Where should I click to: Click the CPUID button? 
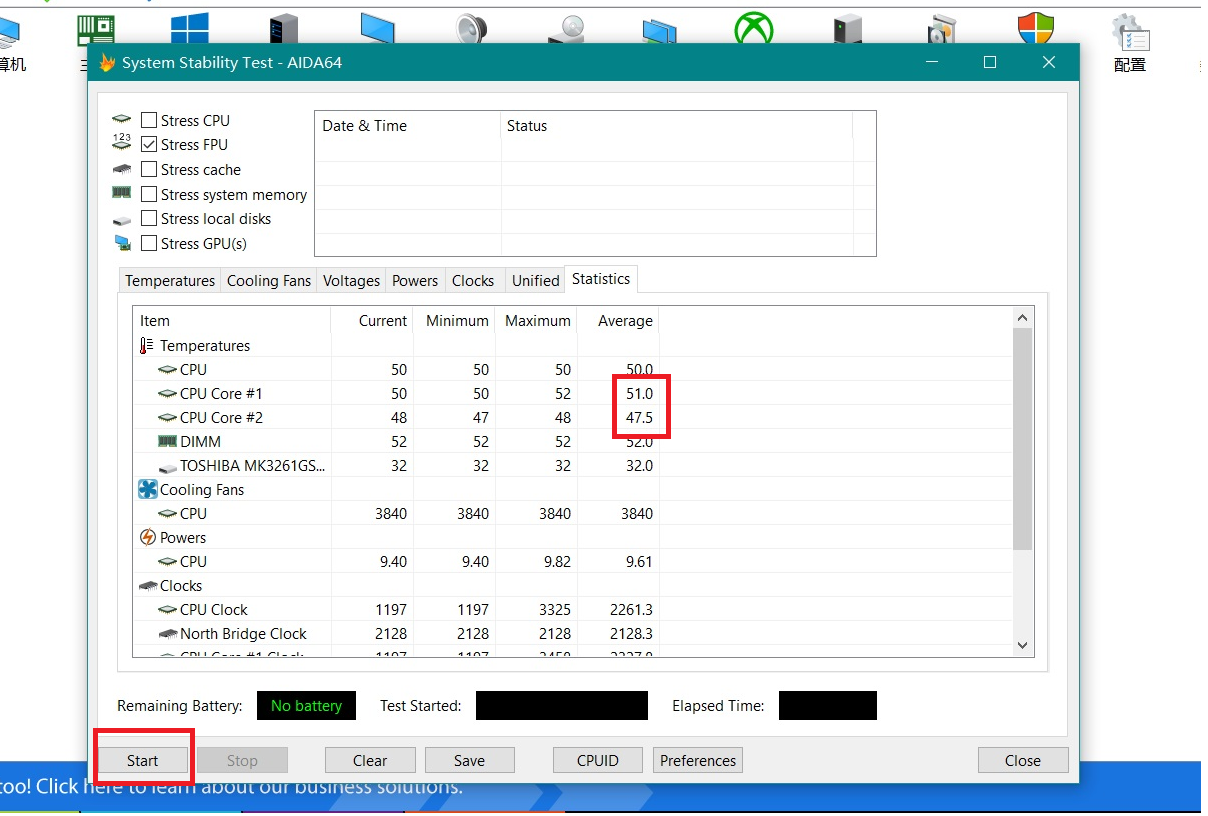pos(598,761)
